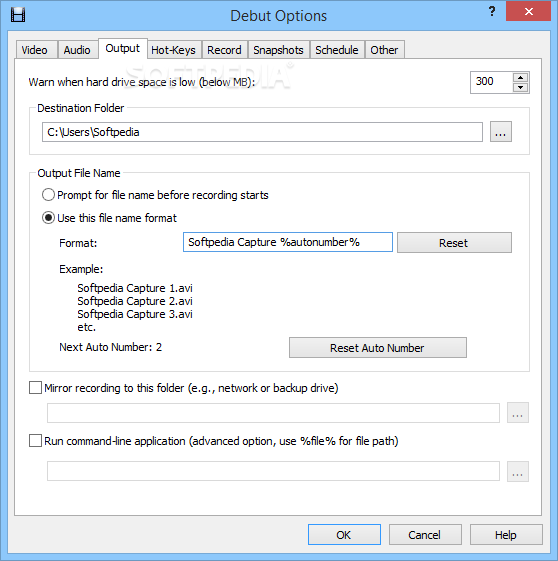The height and width of the screenshot is (561, 558).
Task: Click example text 'Softpedia Capture 3.avi'
Action: pos(135,314)
